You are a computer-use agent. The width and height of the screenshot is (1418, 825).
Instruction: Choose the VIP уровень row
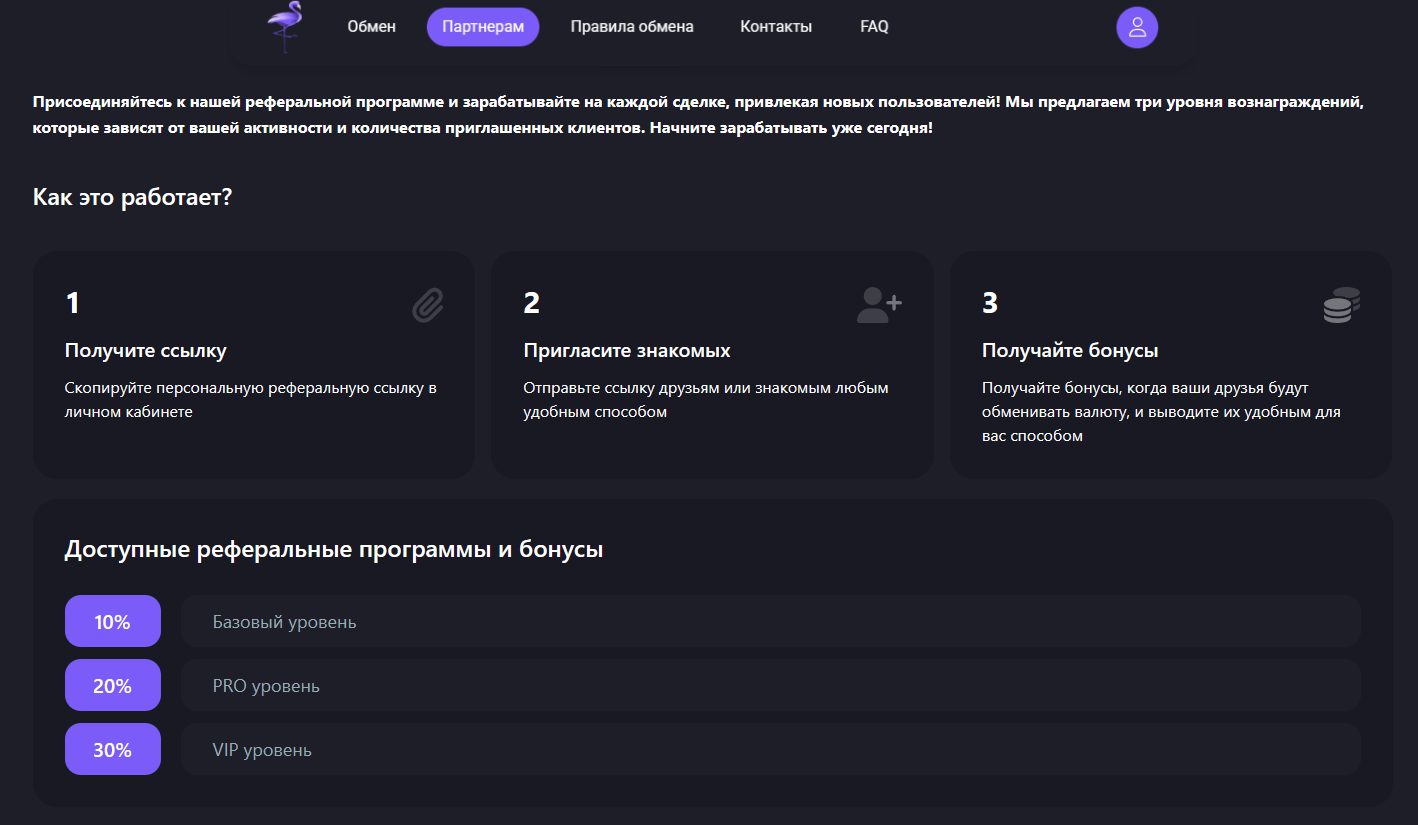tap(770, 750)
